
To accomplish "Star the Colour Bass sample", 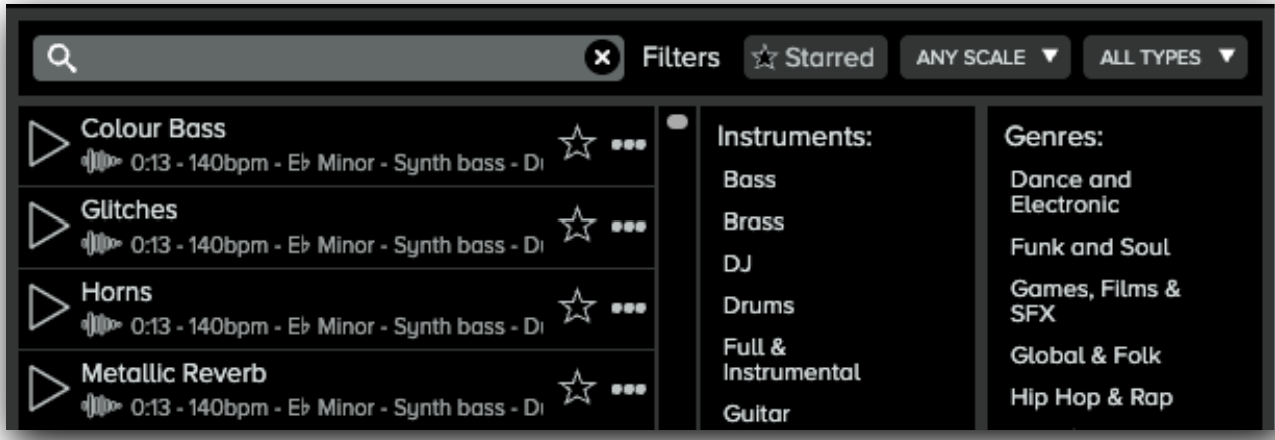I will click(x=577, y=145).
